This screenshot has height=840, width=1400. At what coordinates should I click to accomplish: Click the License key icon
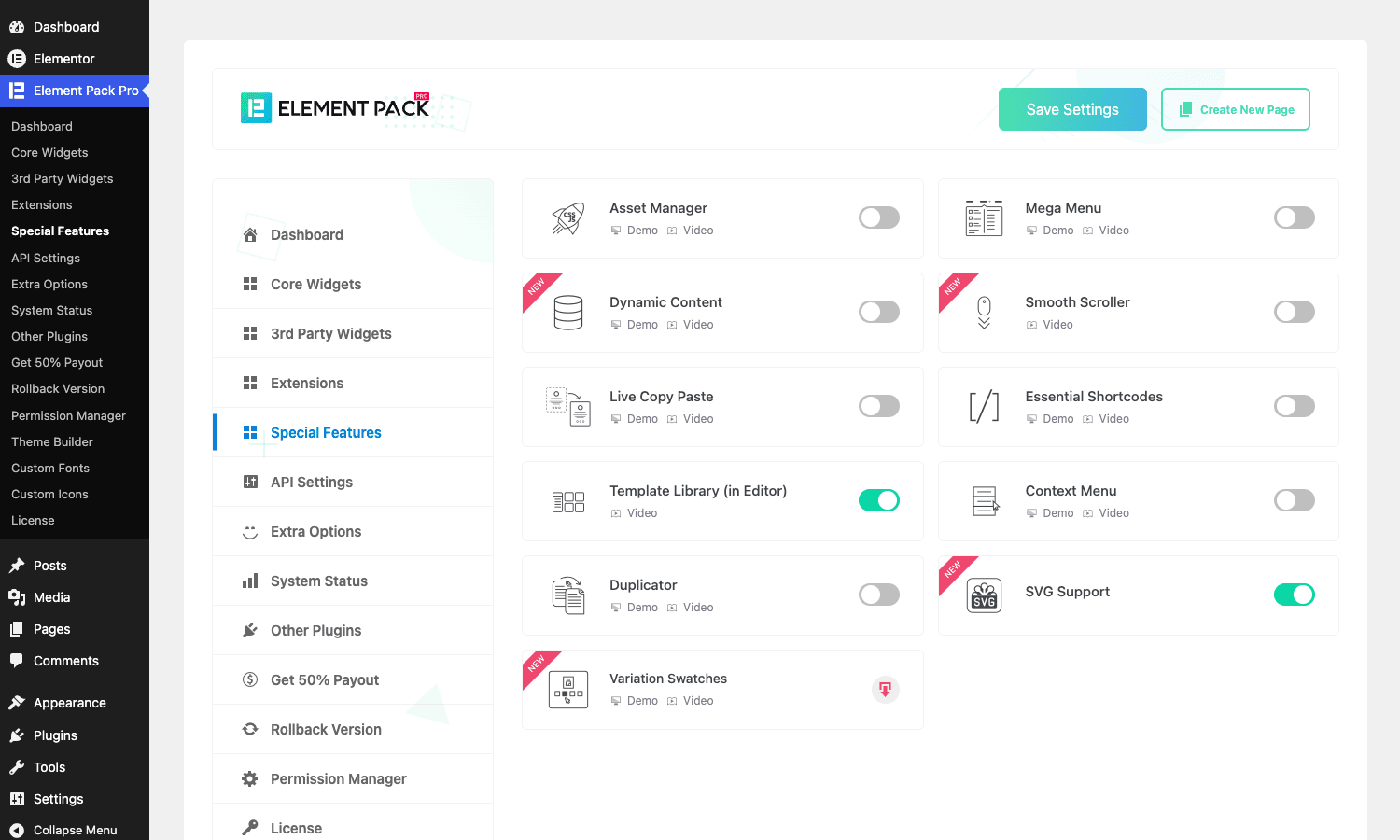click(x=250, y=828)
